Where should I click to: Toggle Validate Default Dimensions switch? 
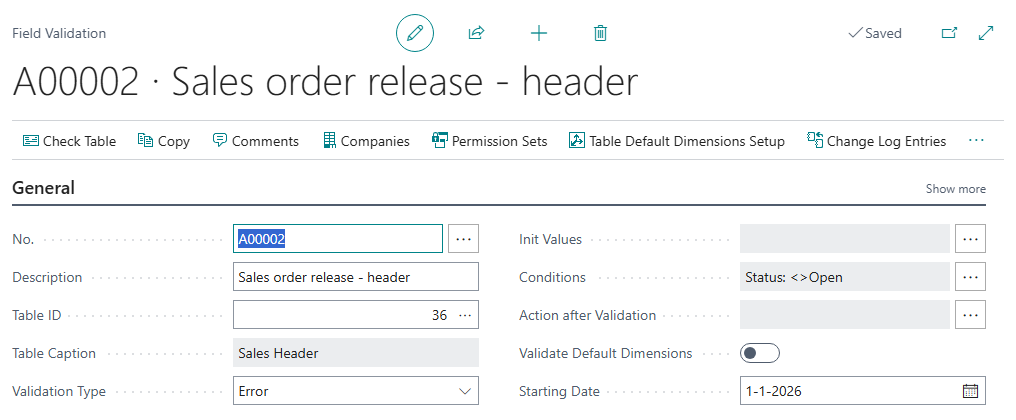759,353
